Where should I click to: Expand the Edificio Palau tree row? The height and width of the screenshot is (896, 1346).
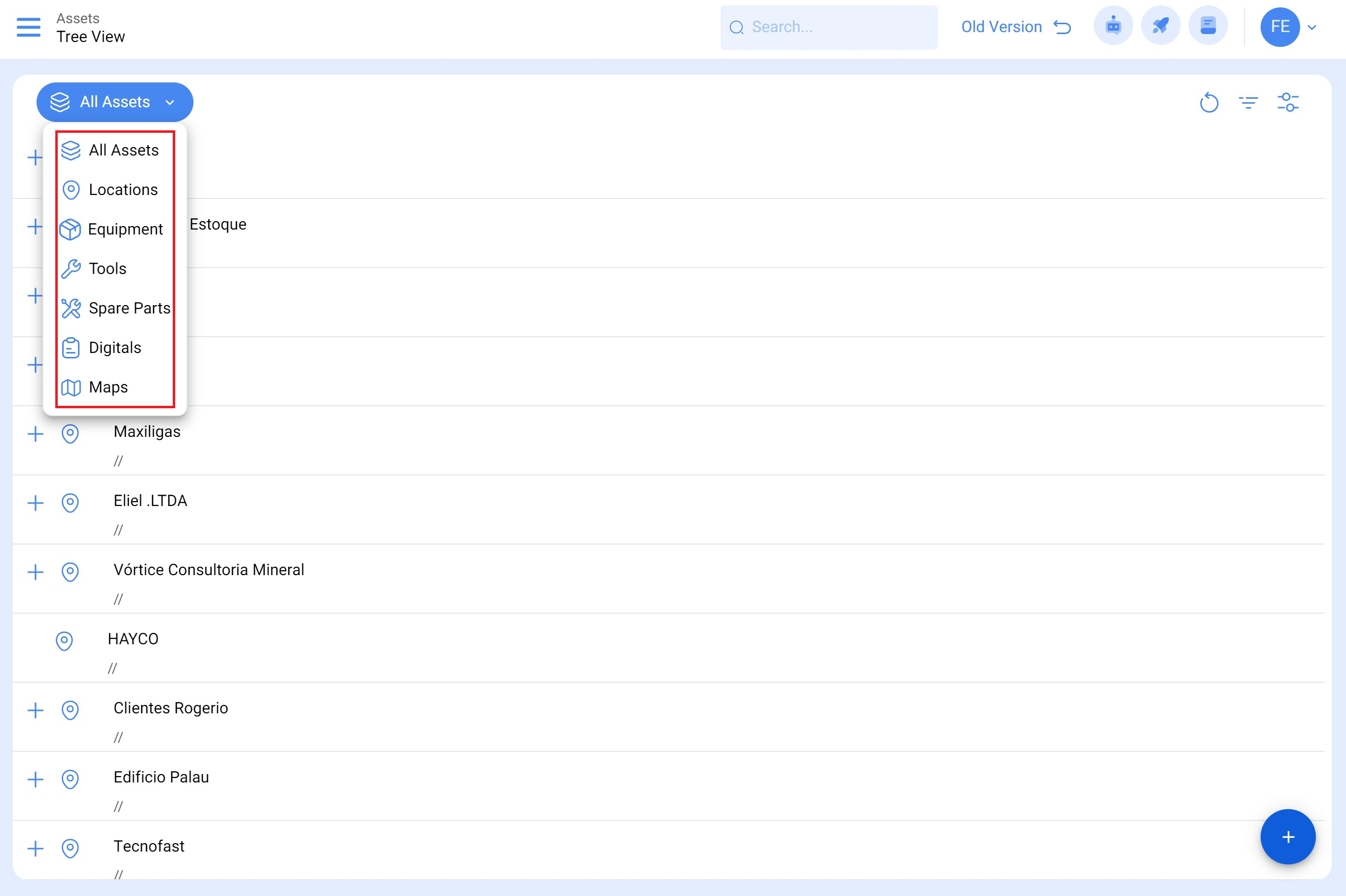[36, 779]
